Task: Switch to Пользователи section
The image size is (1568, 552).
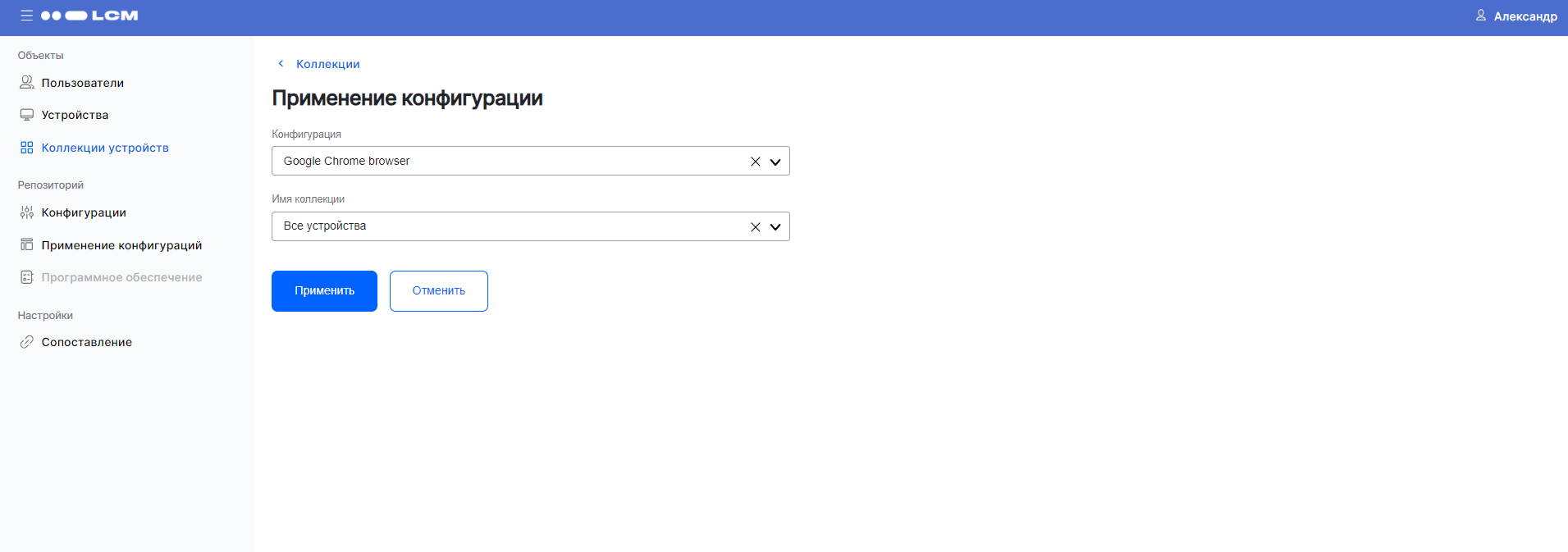Action: pos(82,82)
